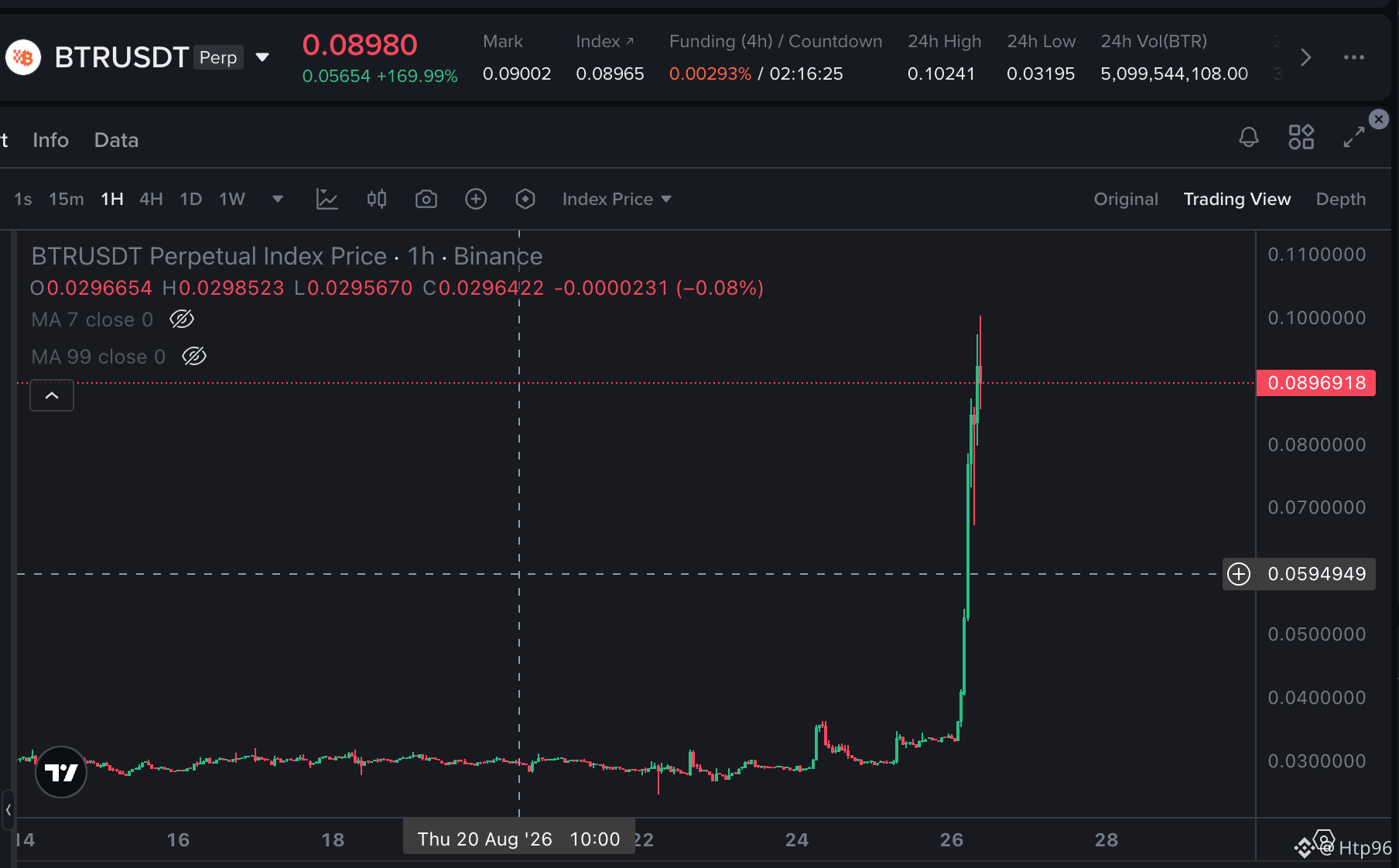1399x868 pixels.
Task: Click the crosshair price label 0.0594949
Action: coord(1317,574)
